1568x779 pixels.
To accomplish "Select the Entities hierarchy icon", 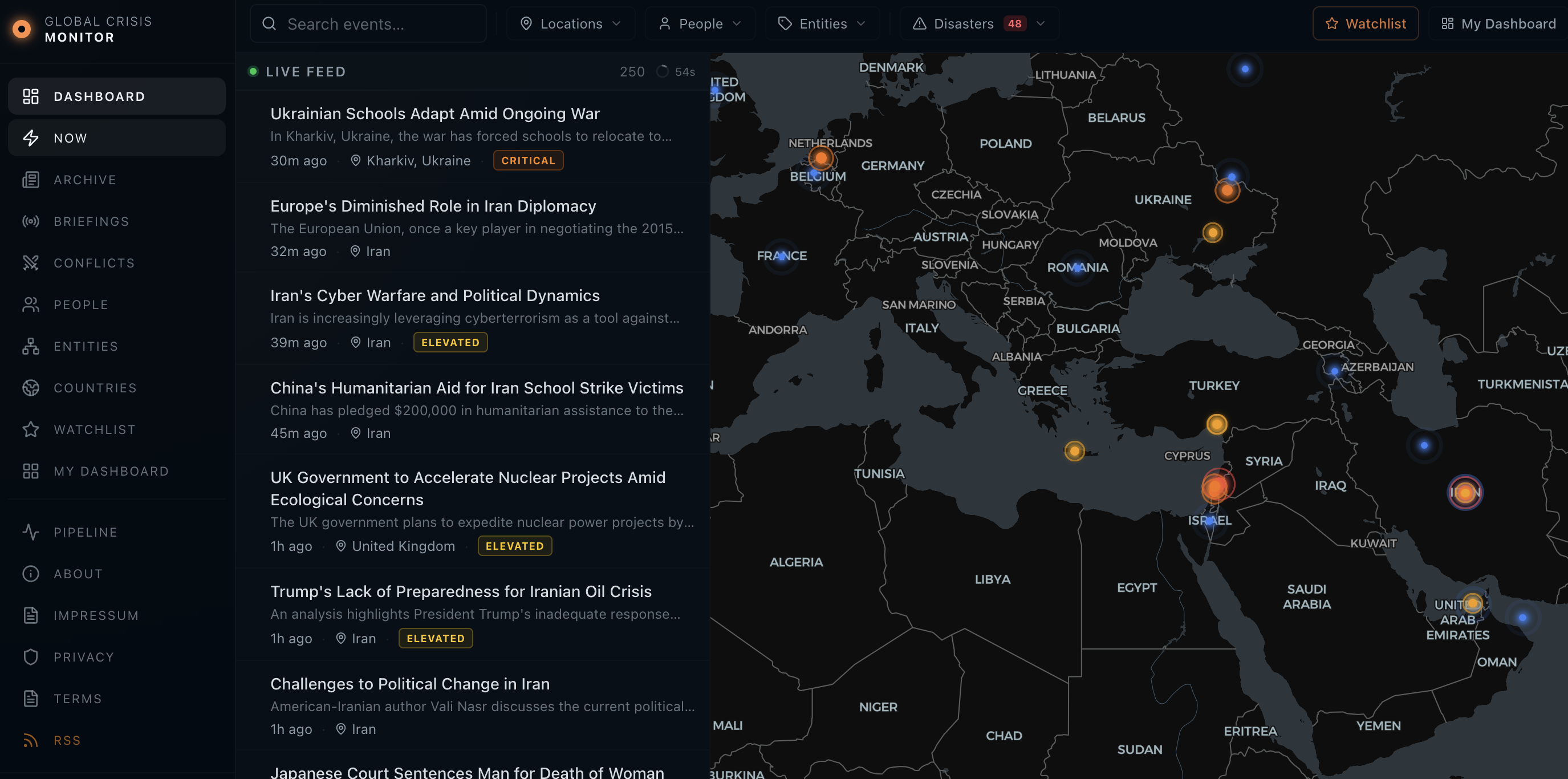I will click(x=30, y=346).
